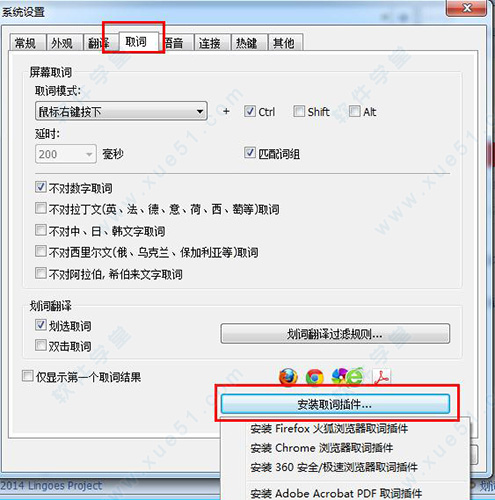Expand the 延时 200 milliseconds combo box
Image resolution: width=495 pixels, height=500 pixels.
click(66, 154)
